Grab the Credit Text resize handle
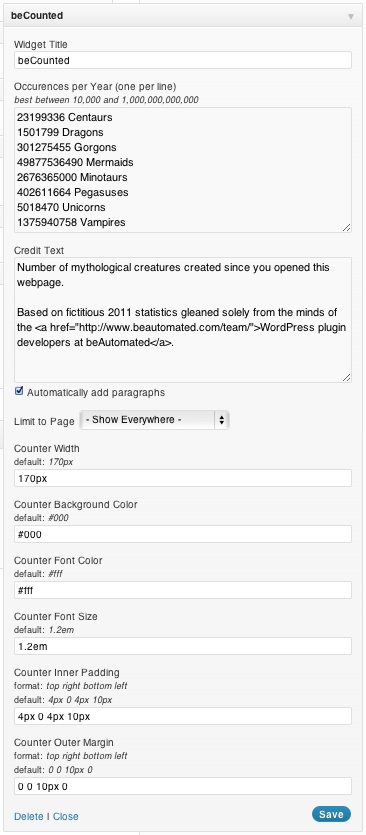Viewport: 366px width, 835px height. click(347, 377)
